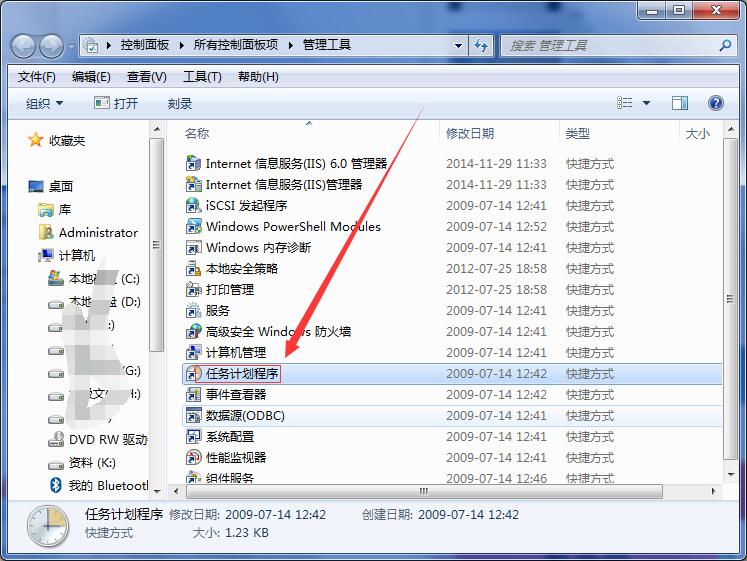Screen dimensions: 747x561
Task: Select the 数据源(ODBC) icon
Action: pyautogui.click(x=193, y=415)
